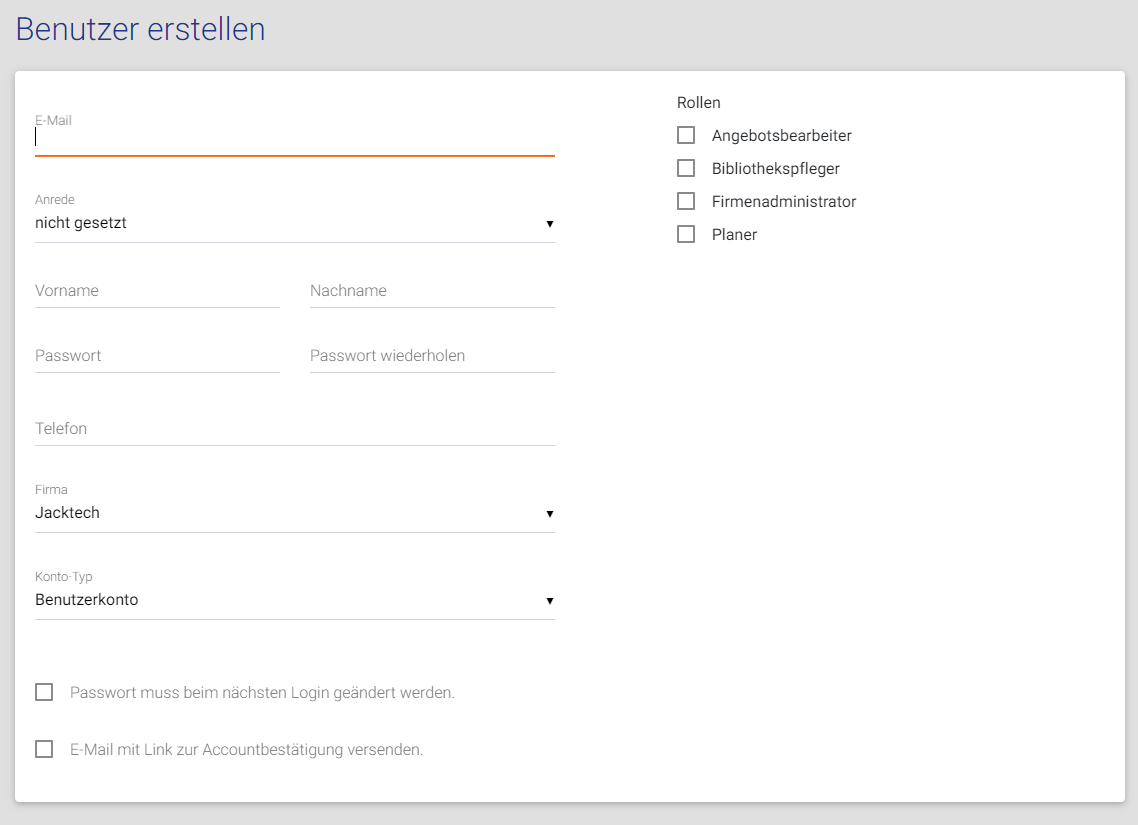Click the 'nicht gesetzt' Anrede value

pyautogui.click(x=81, y=223)
